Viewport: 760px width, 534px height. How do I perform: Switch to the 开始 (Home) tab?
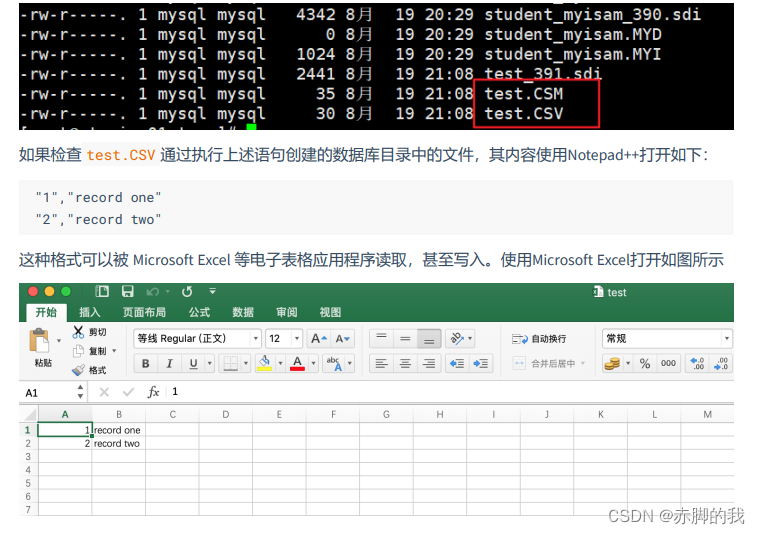click(x=46, y=312)
